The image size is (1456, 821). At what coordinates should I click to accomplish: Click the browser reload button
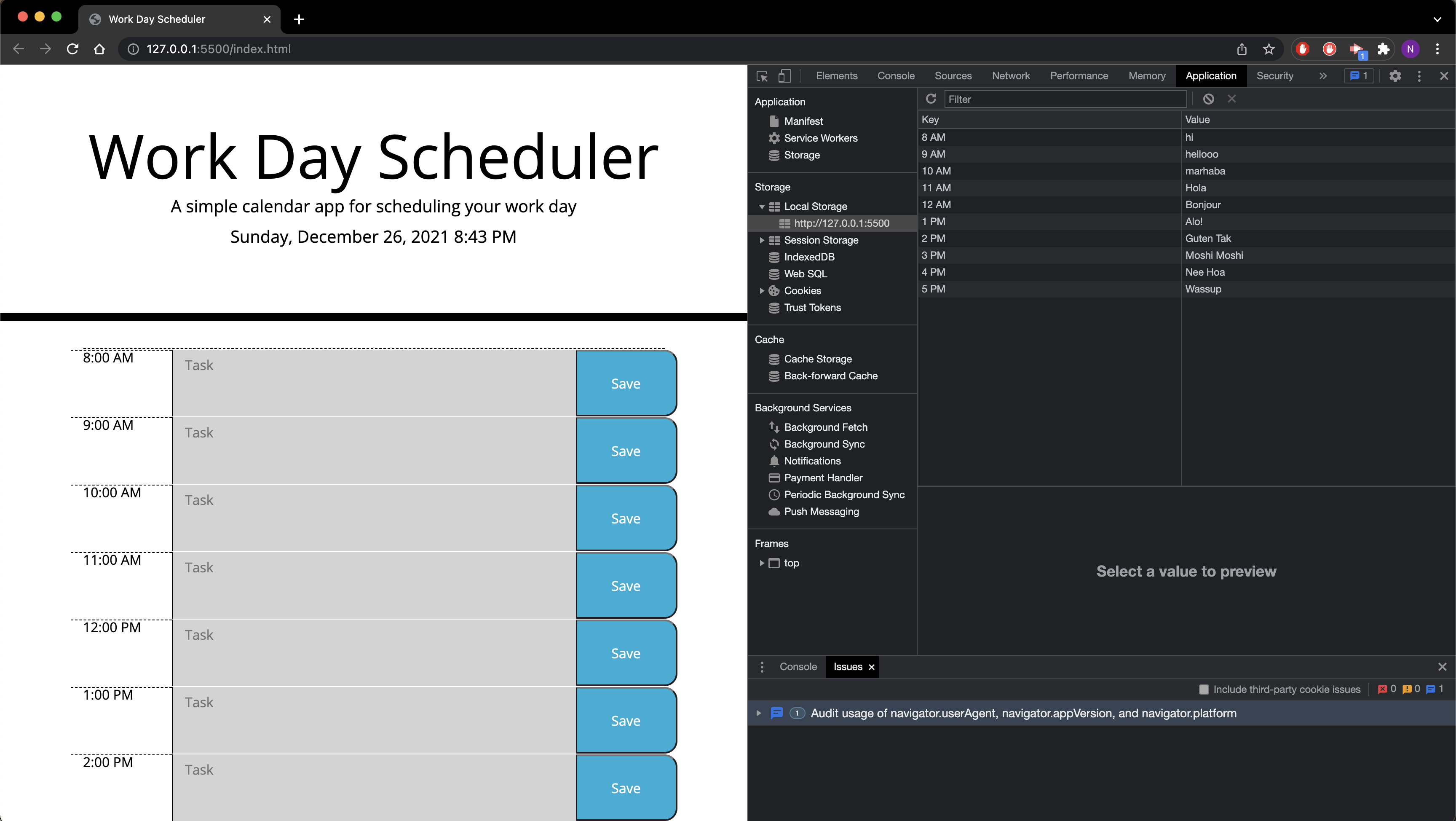72,49
